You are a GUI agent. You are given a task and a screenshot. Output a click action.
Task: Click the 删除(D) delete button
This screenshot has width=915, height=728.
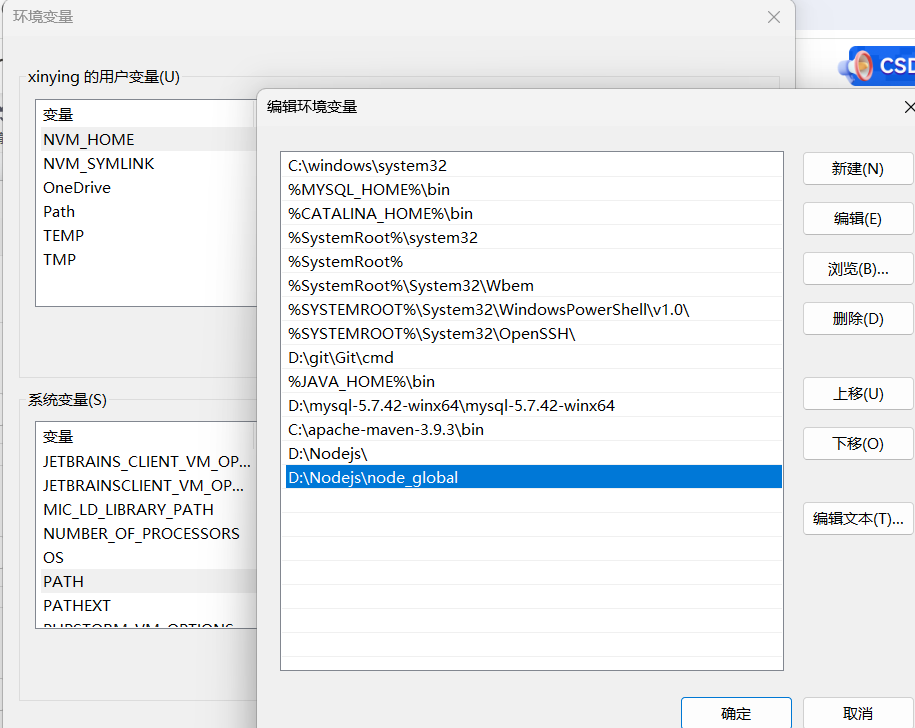(x=857, y=318)
